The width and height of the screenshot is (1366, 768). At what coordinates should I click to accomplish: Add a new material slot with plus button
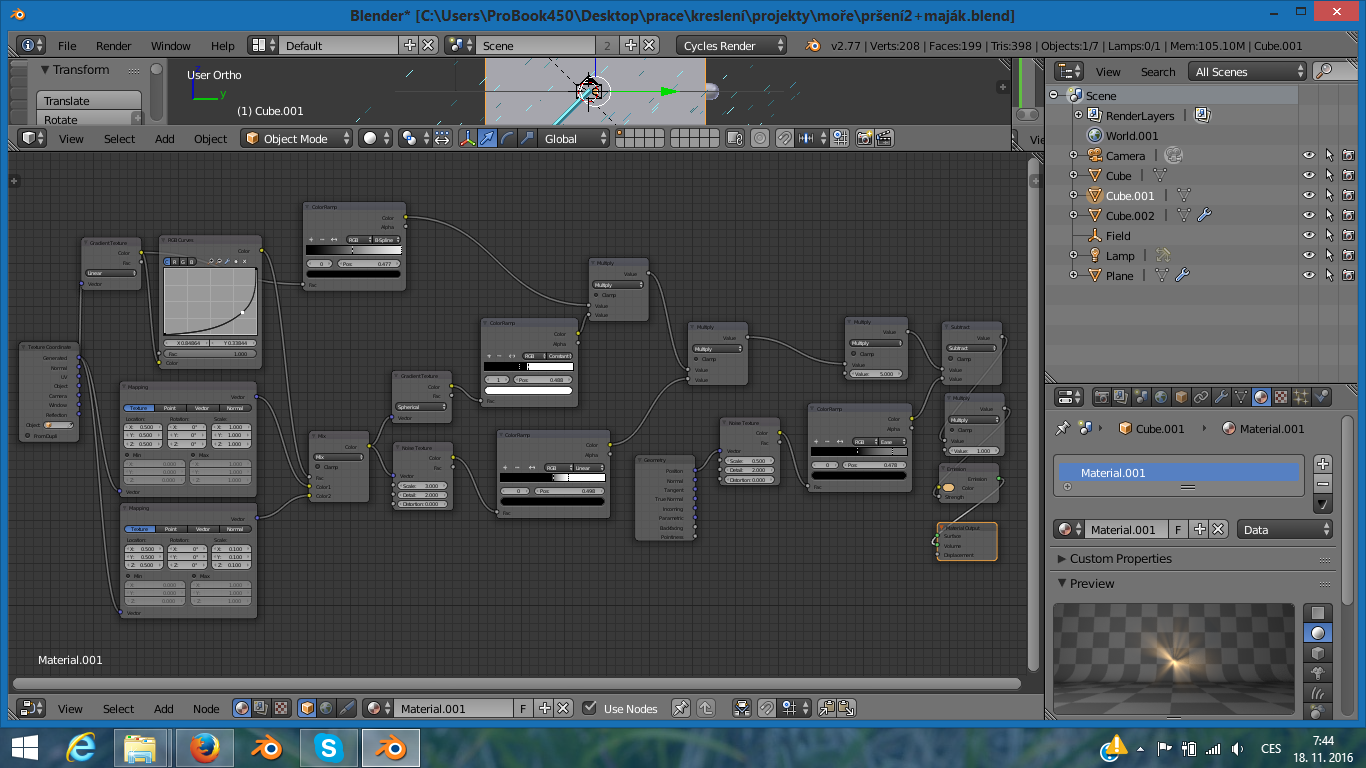[x=1322, y=463]
